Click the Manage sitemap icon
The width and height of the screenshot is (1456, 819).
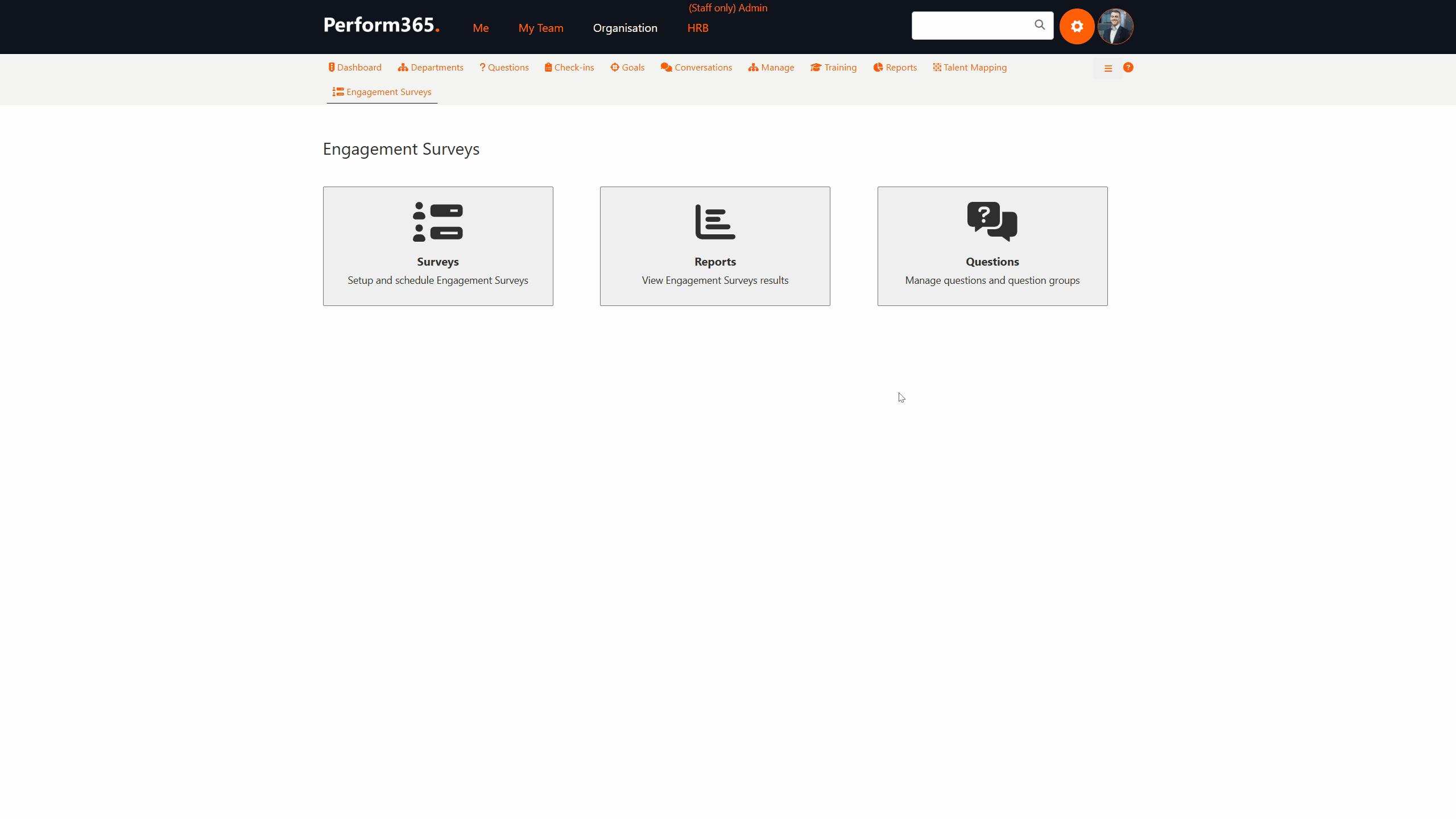point(754,68)
